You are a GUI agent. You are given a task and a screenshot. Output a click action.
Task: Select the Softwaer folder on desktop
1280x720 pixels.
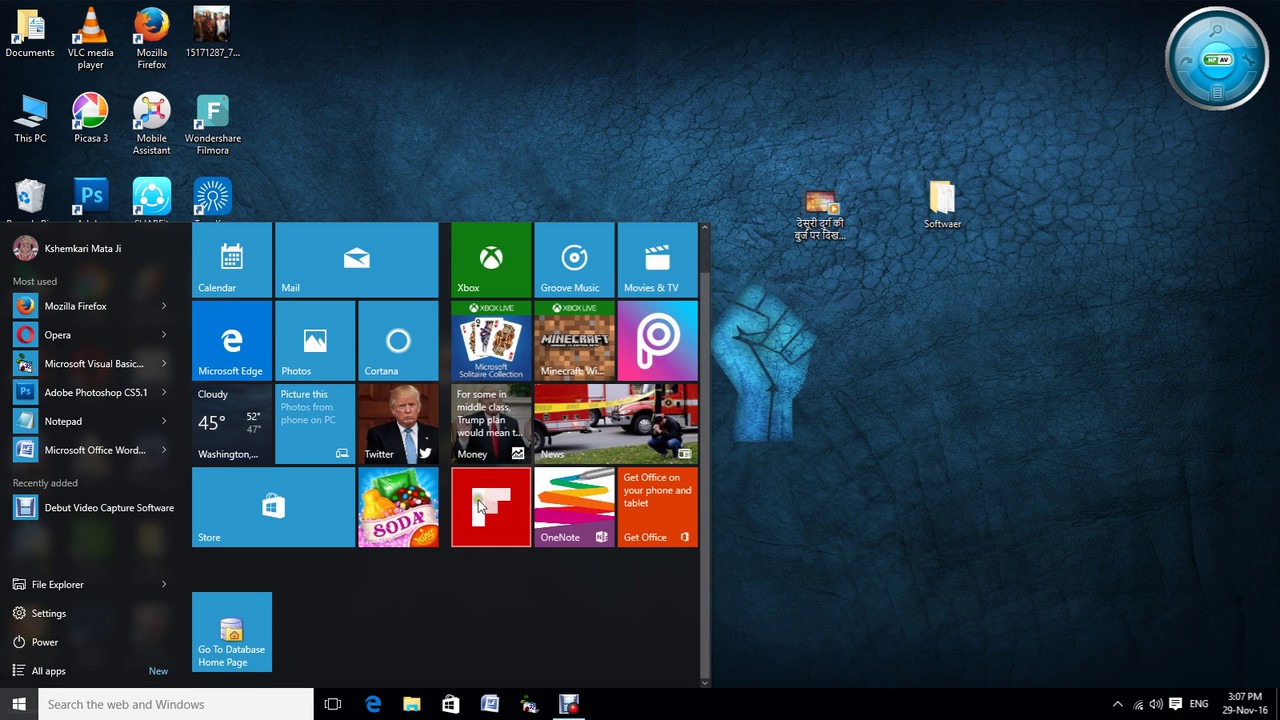[942, 206]
